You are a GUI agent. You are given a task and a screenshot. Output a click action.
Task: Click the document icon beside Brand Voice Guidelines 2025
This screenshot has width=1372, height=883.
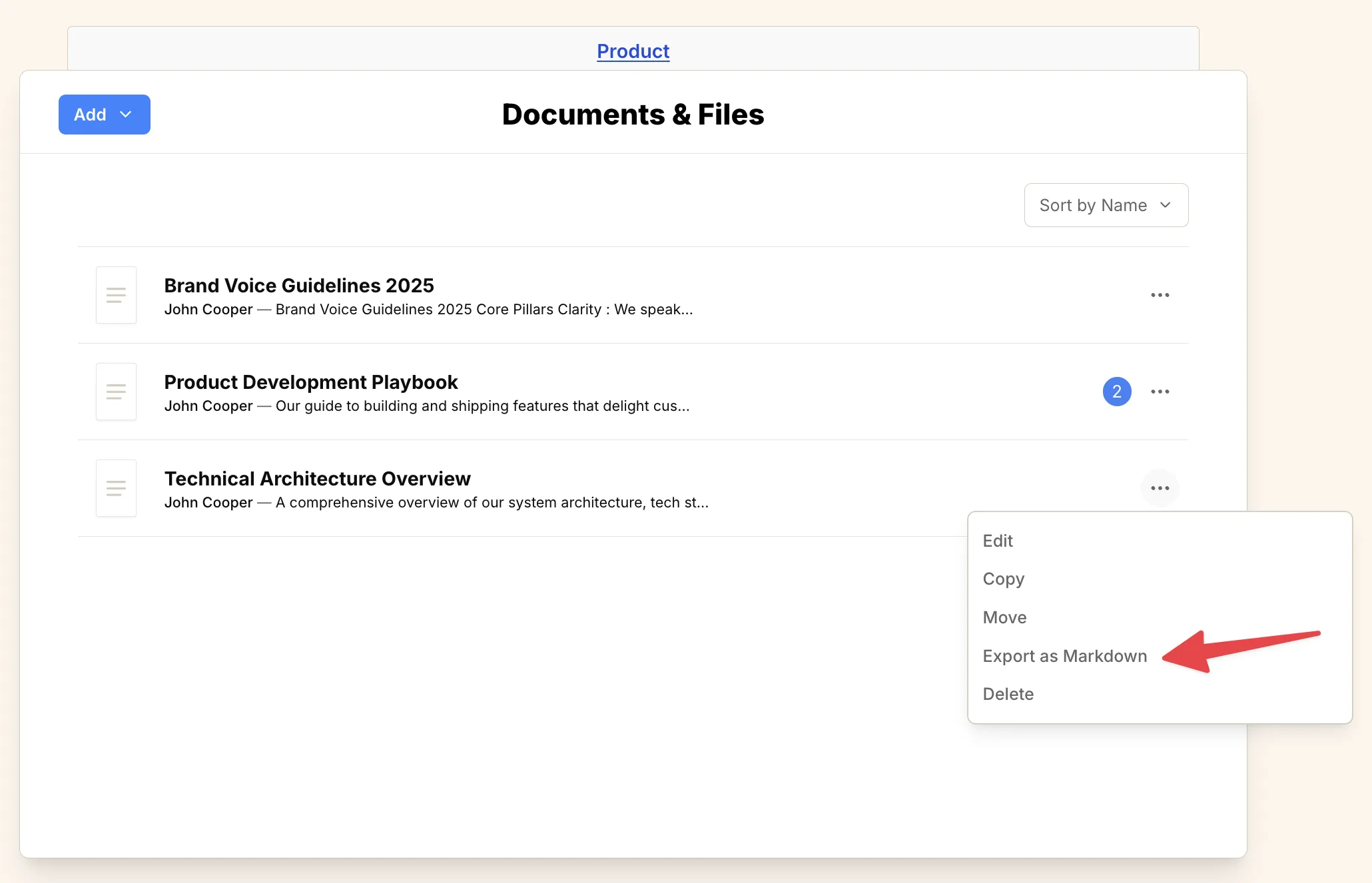tap(116, 295)
